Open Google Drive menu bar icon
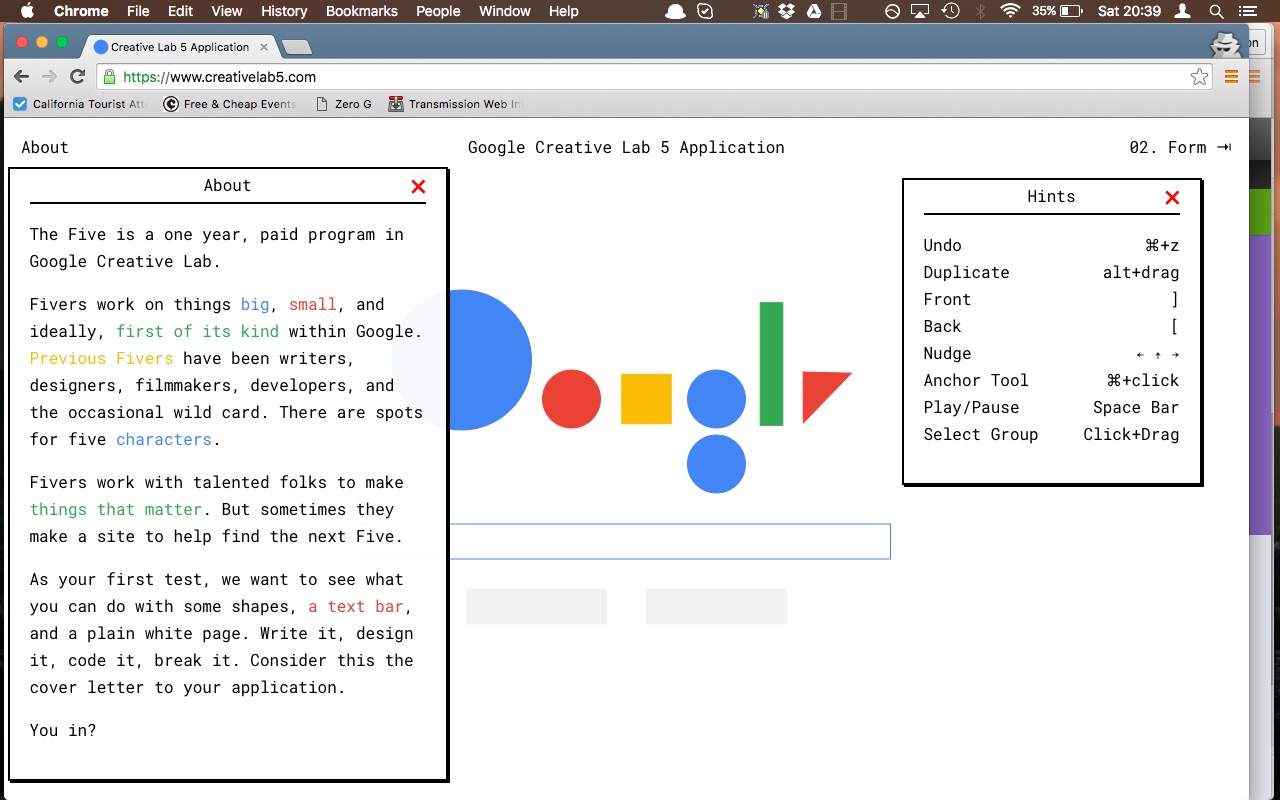The image size is (1280, 800). 813,11
